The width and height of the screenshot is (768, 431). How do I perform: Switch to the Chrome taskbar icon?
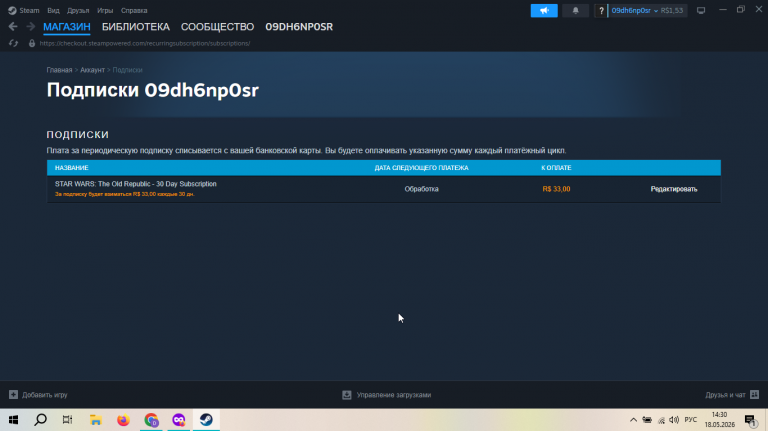(x=151, y=420)
